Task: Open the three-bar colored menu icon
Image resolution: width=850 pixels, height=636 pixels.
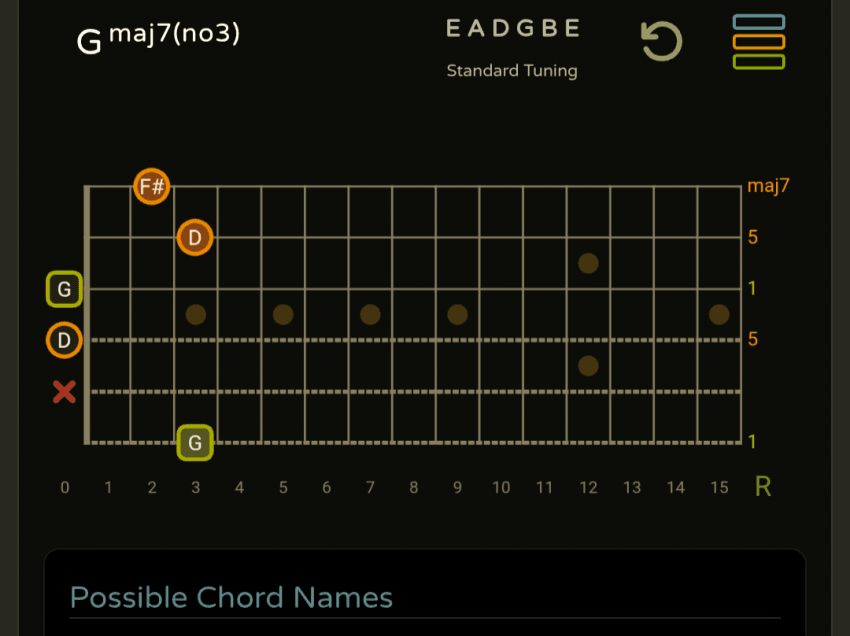Action: [758, 42]
